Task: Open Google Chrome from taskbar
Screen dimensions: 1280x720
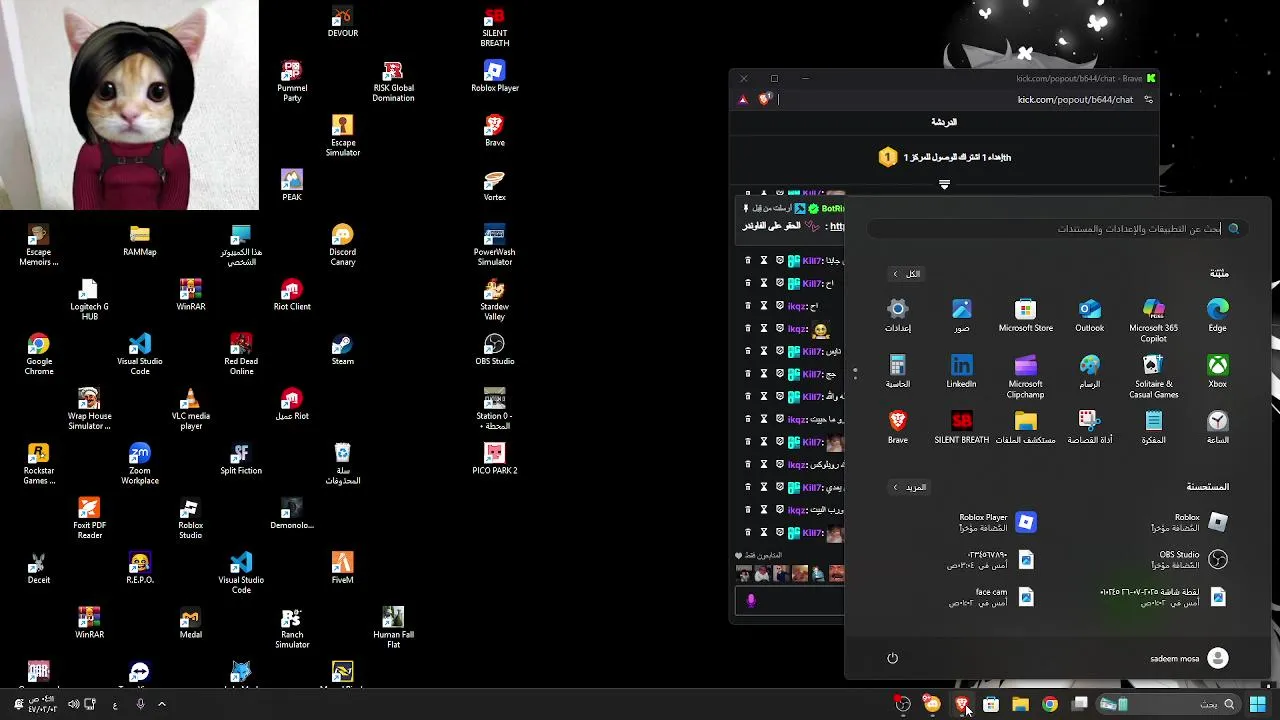Action: 1050,704
